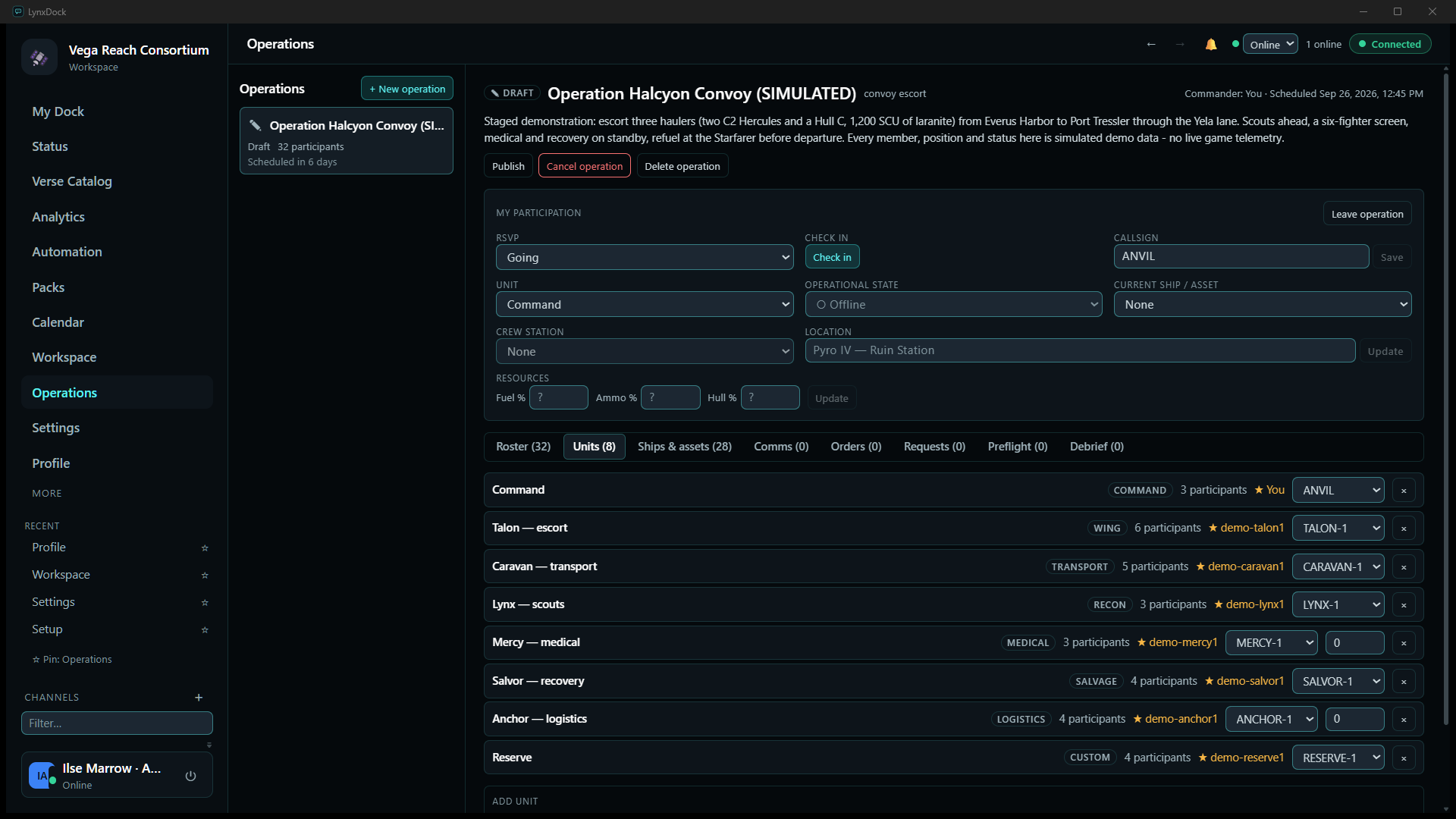Click the Leave operation button
The height and width of the screenshot is (819, 1456).
click(1367, 214)
